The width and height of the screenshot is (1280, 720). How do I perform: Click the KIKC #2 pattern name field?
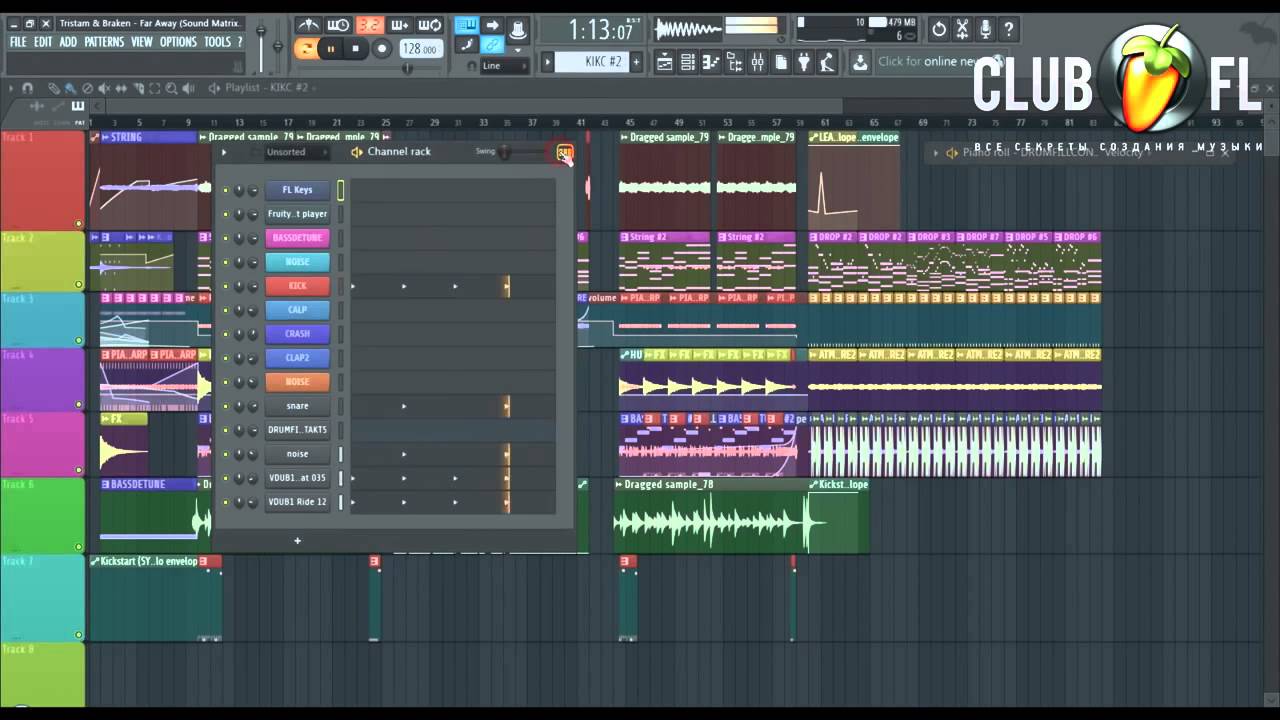(x=592, y=62)
